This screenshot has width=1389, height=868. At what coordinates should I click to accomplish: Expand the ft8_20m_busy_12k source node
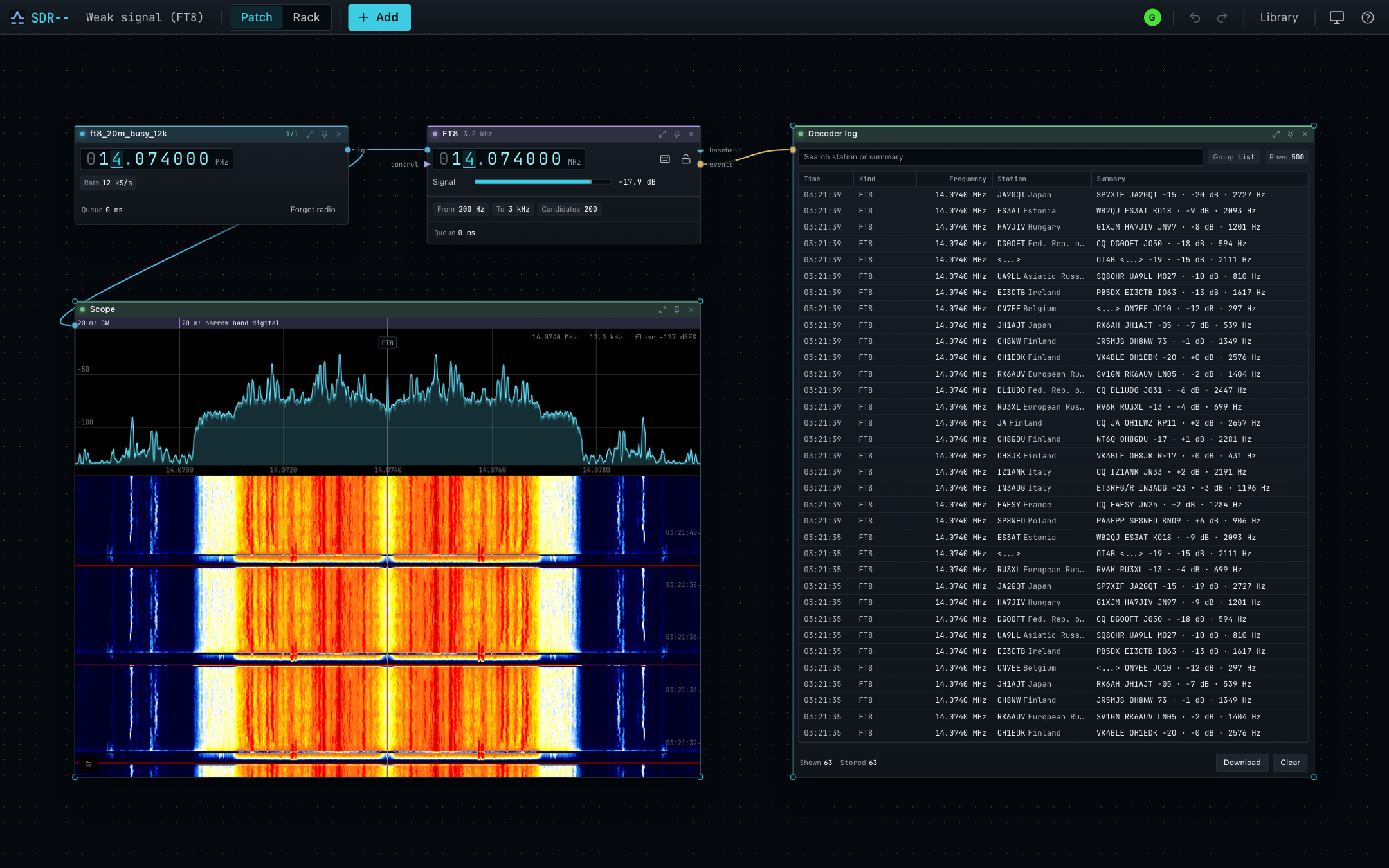point(310,134)
